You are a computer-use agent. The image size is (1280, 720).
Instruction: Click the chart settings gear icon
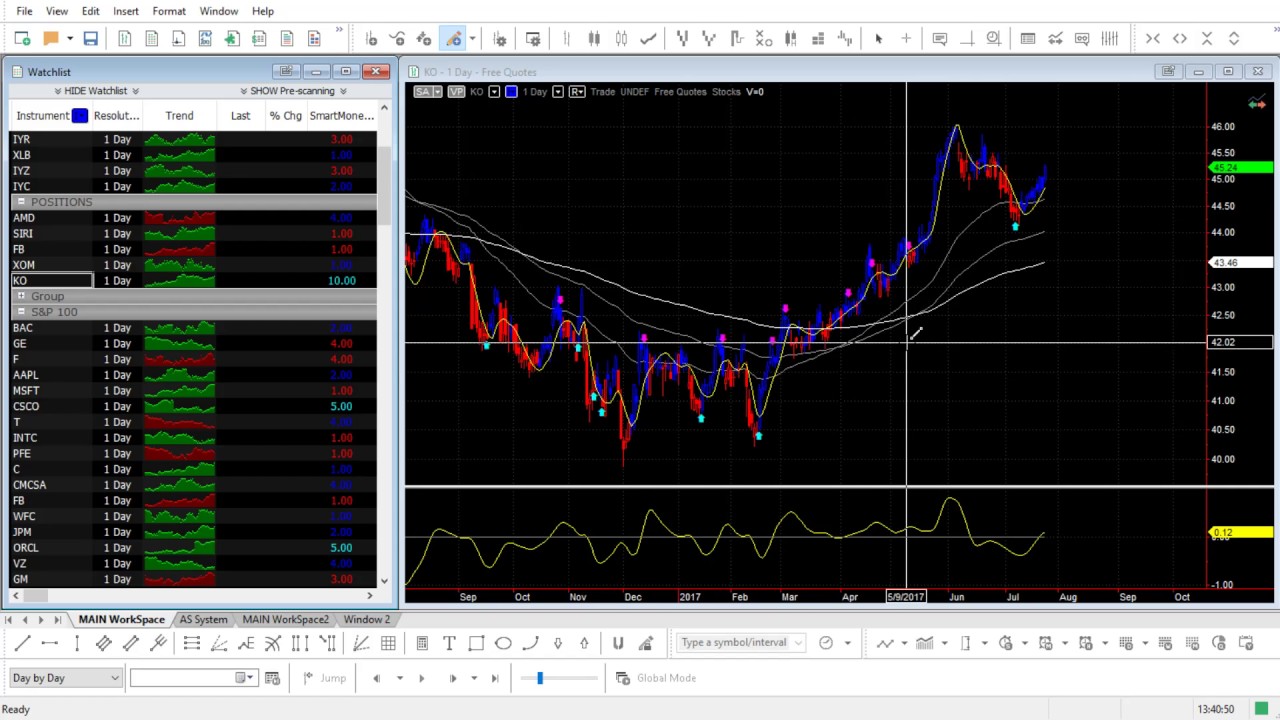[x=500, y=38]
